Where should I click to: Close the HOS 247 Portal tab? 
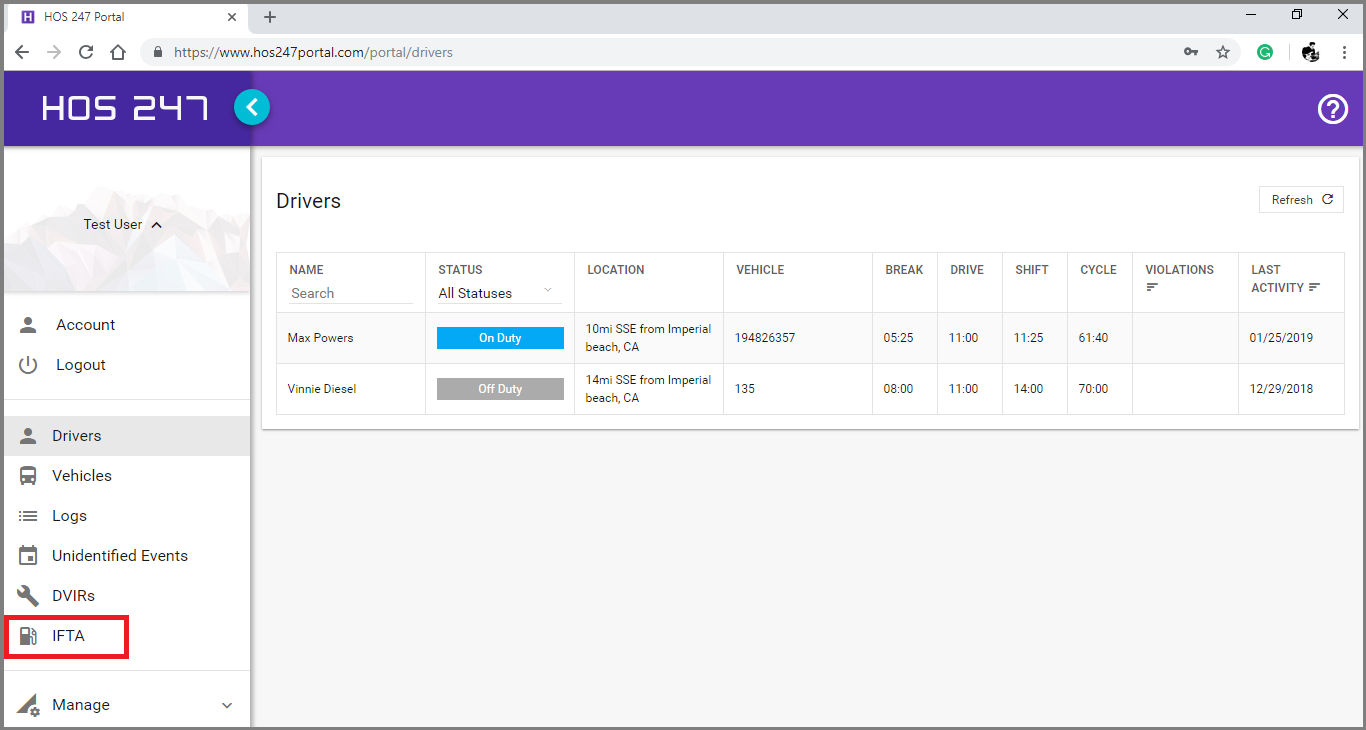[233, 17]
